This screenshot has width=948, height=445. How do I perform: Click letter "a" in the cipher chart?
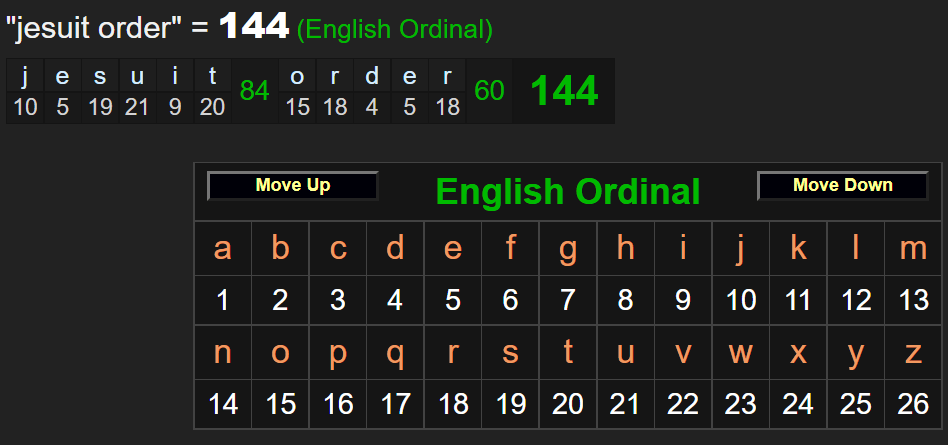223,249
